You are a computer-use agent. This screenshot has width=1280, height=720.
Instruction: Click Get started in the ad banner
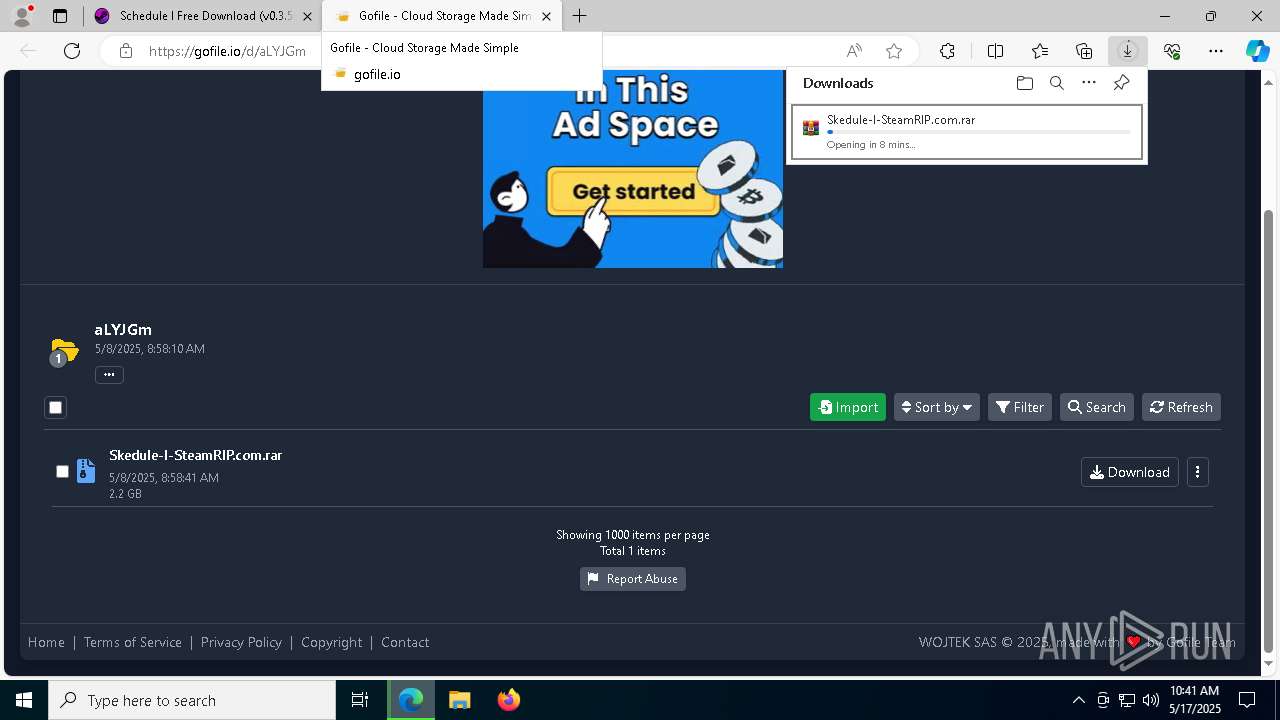[x=634, y=191]
